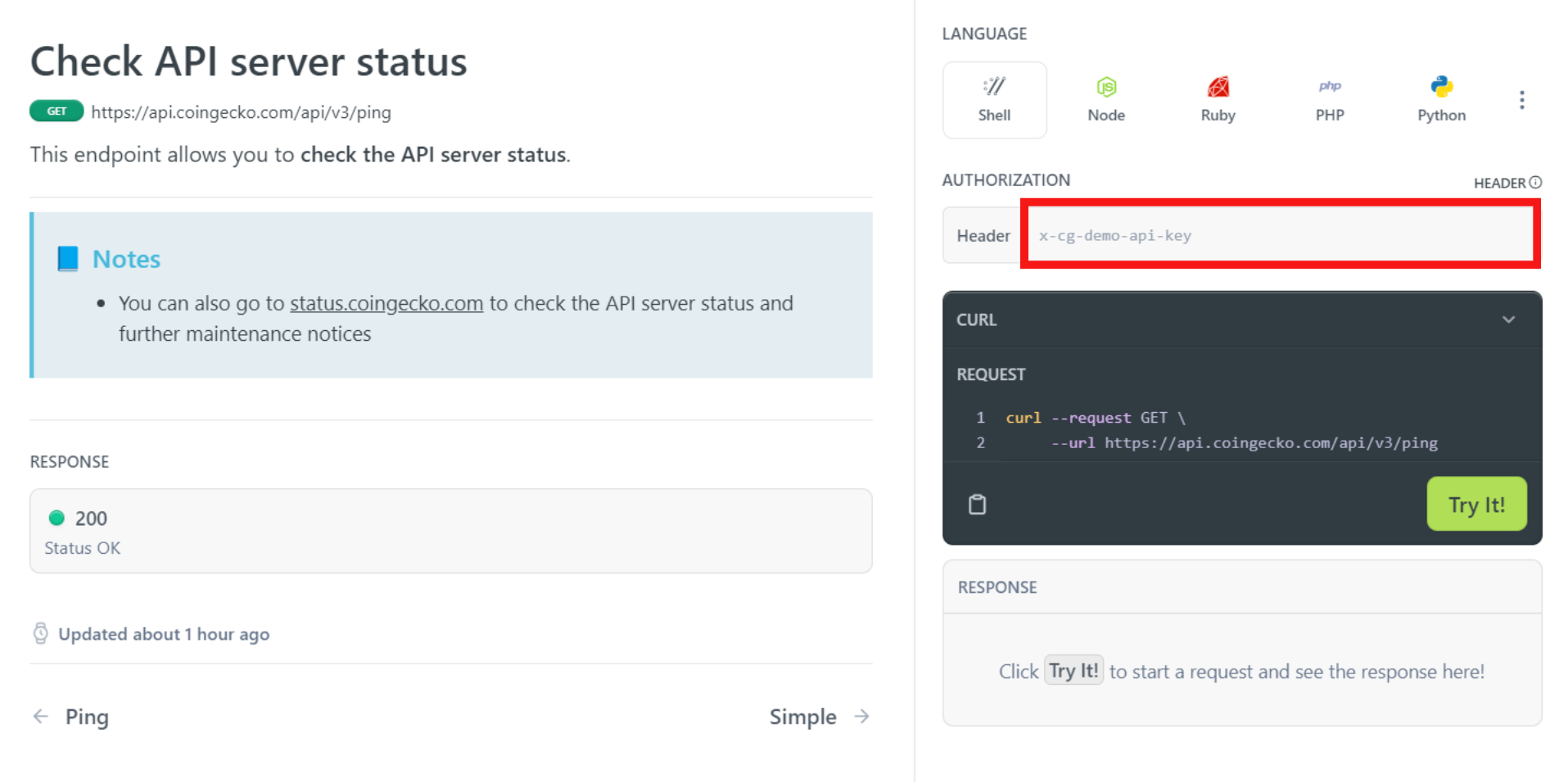Click the GET method badge
Screen dimensions: 1568x784
(x=56, y=111)
